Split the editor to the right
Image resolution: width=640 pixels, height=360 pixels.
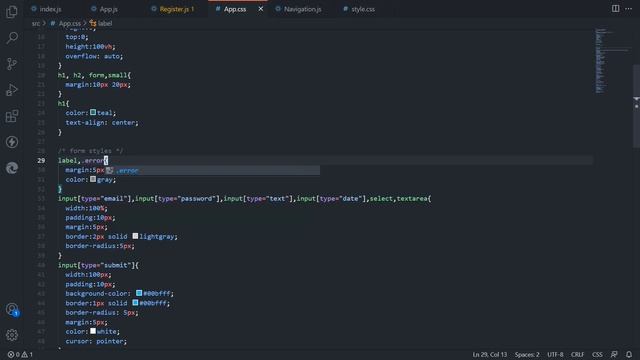pyautogui.click(x=615, y=9)
